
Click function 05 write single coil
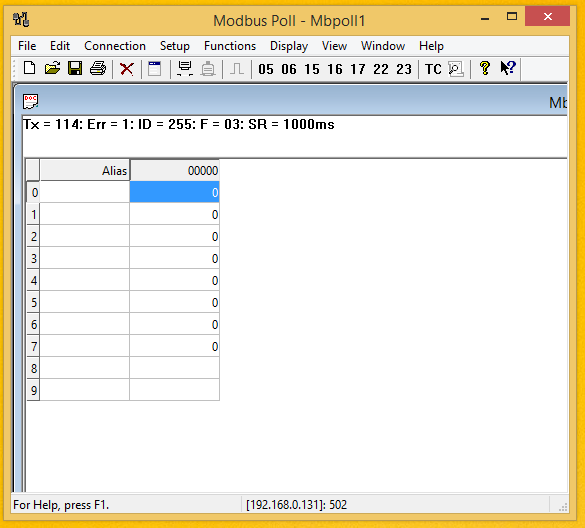point(266,69)
